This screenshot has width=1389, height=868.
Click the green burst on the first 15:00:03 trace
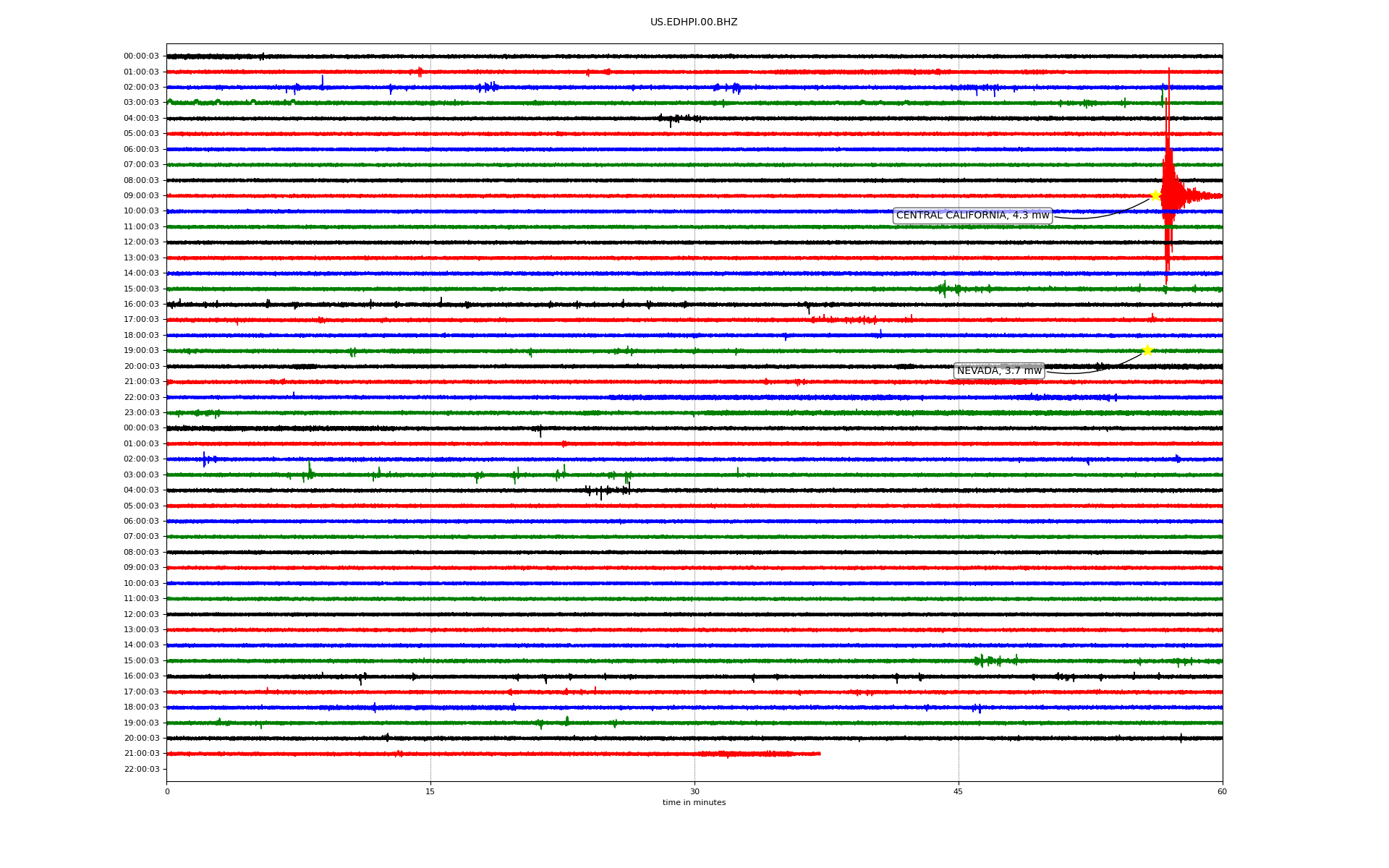tap(943, 289)
